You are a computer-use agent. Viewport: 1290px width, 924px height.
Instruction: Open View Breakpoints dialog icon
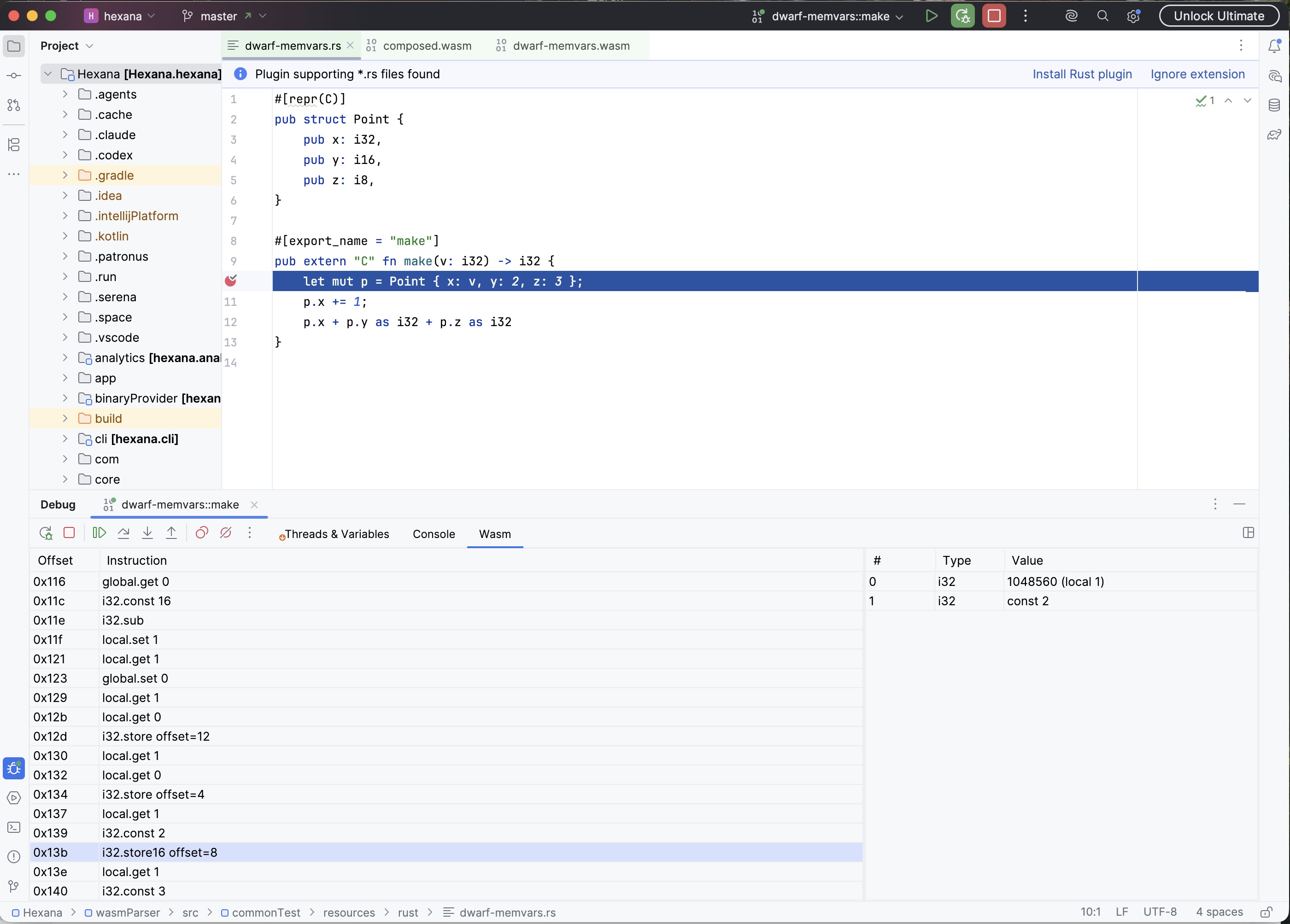(201, 533)
